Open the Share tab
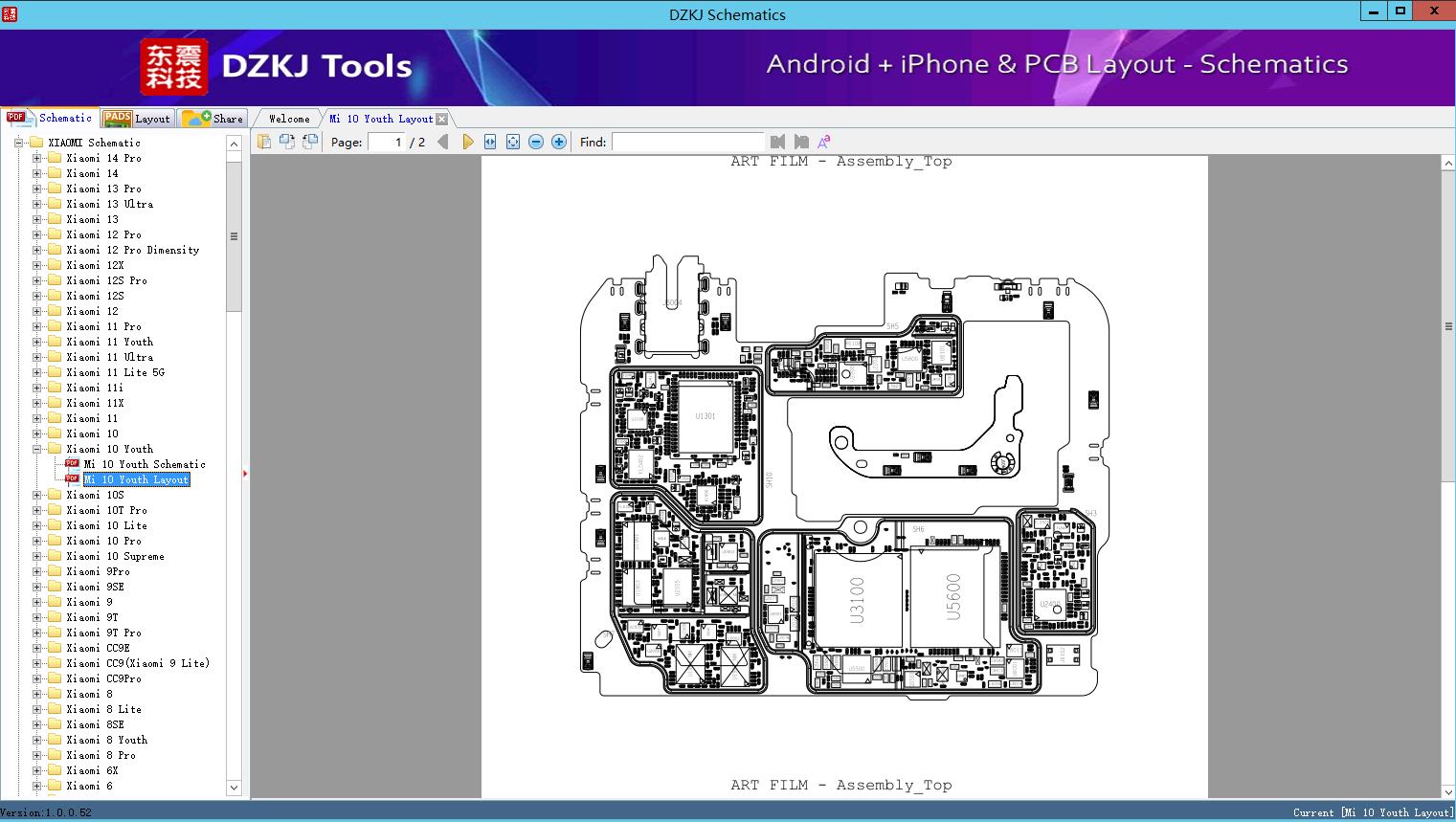 (213, 119)
